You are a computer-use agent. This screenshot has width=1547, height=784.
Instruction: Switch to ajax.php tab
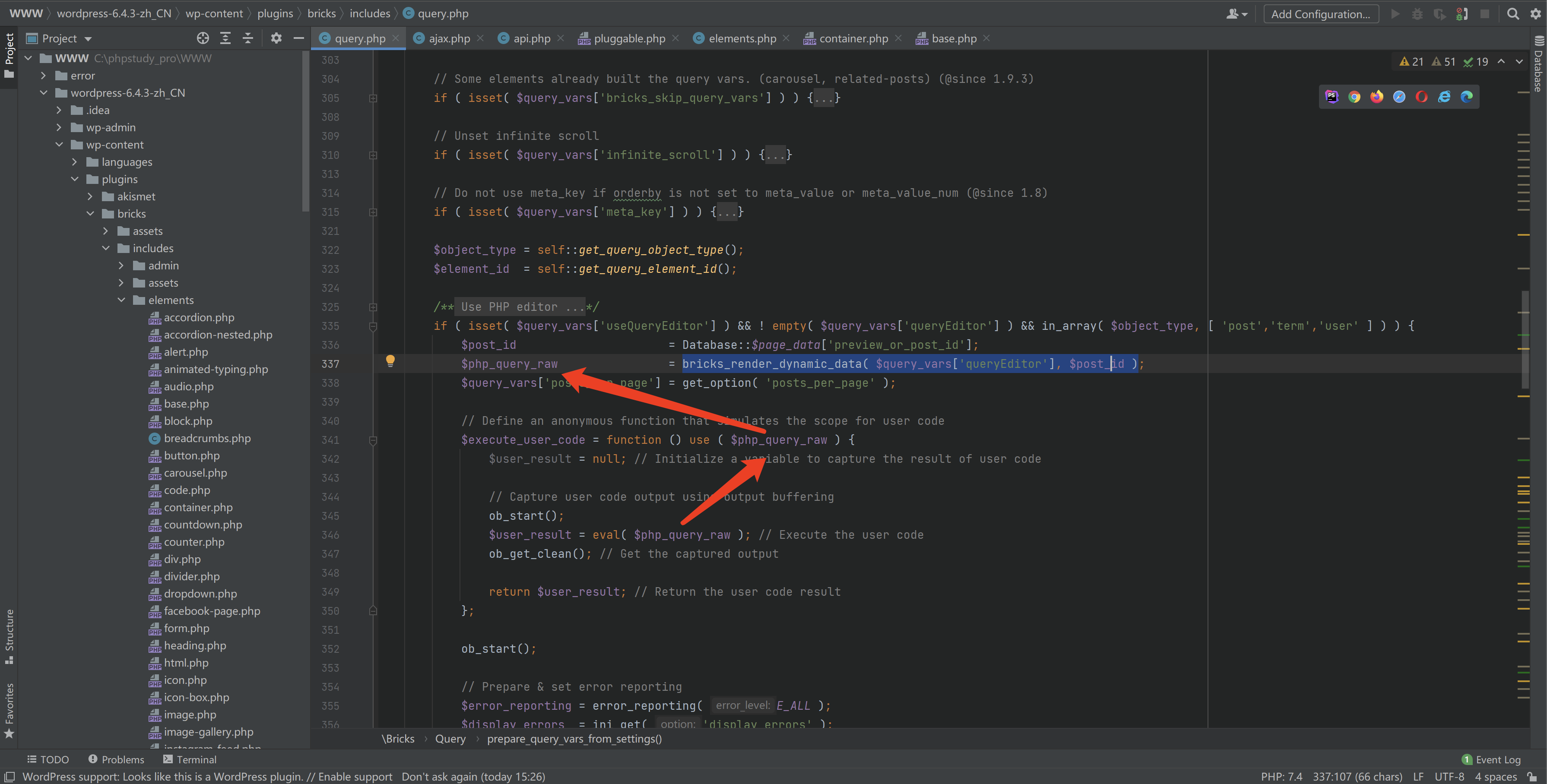pyautogui.click(x=449, y=38)
